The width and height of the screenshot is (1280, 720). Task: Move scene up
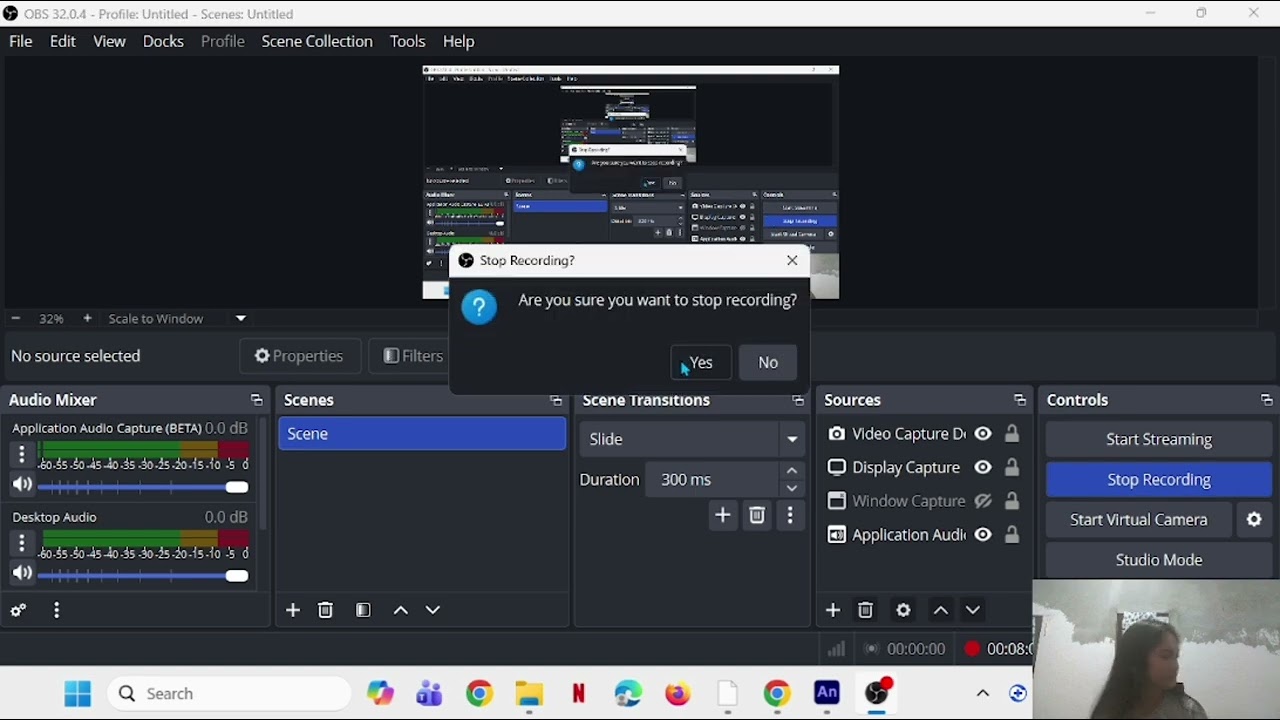tap(401, 611)
